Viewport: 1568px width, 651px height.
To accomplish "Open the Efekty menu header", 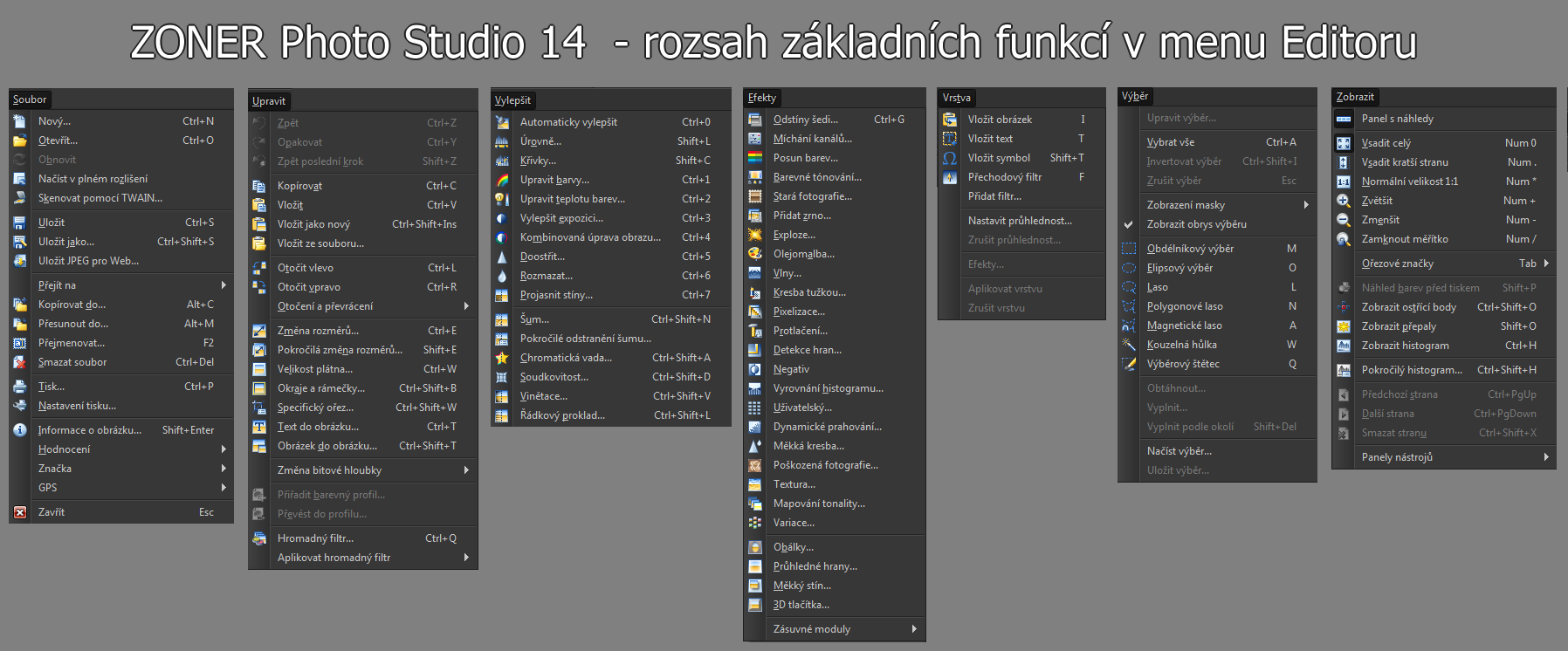I will [762, 98].
